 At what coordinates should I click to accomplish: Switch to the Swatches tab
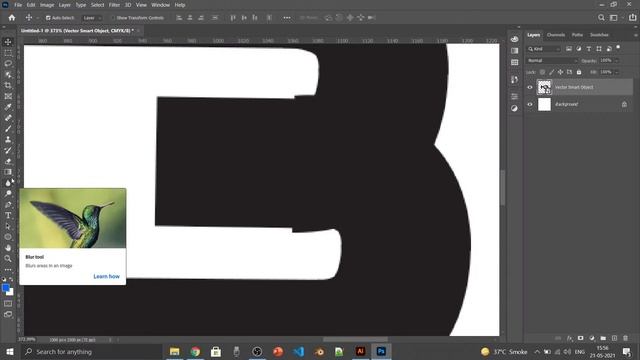[599, 35]
